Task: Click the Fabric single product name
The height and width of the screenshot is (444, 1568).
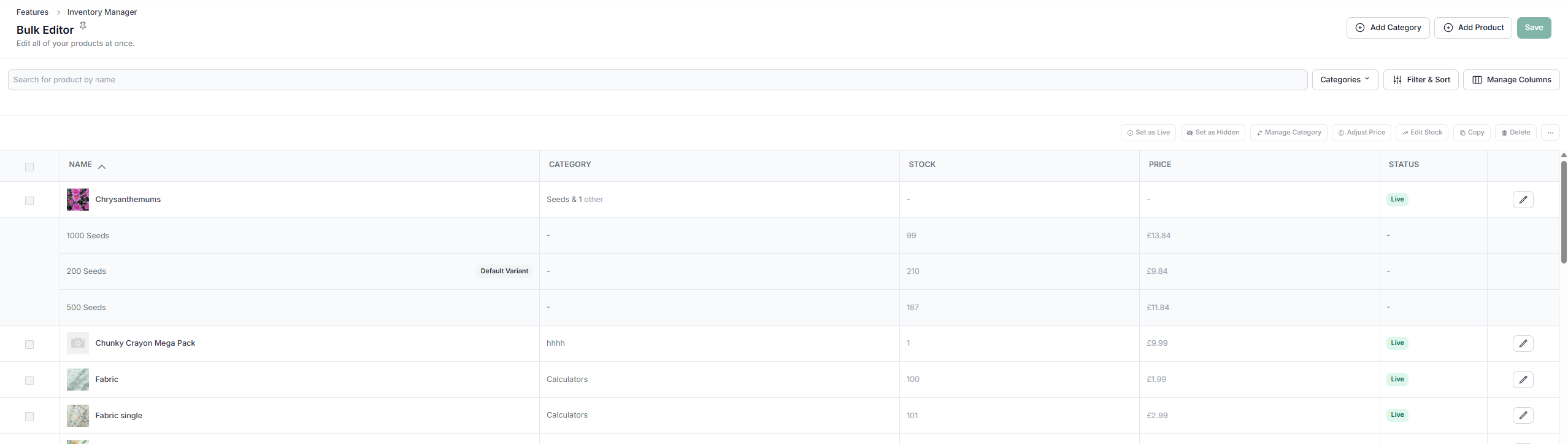Action: click(118, 416)
